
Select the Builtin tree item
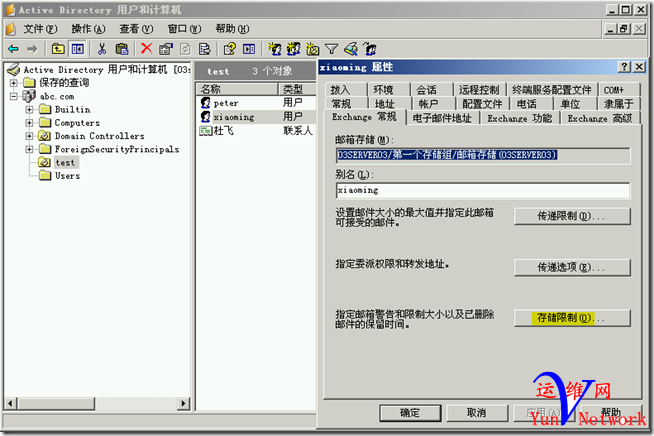tap(73, 110)
